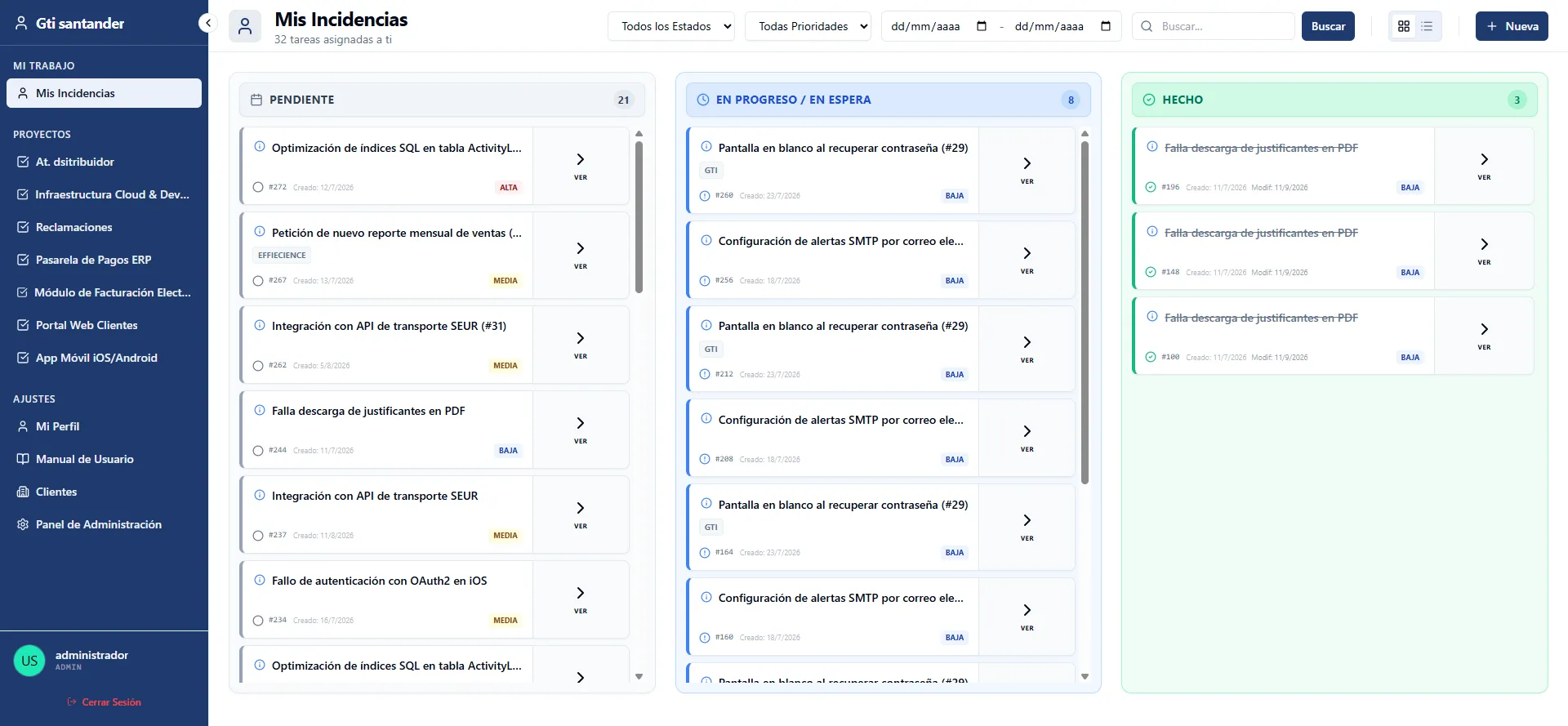Image resolution: width=1568 pixels, height=726 pixels.
Task: Open Mis Incidencias in the sidebar
Action: 104,93
